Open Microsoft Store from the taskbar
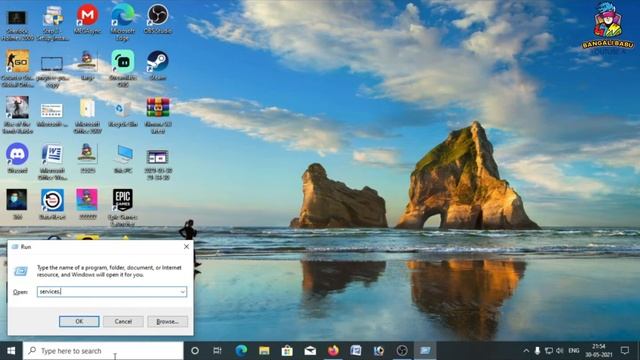The height and width of the screenshot is (360, 640). point(287,351)
